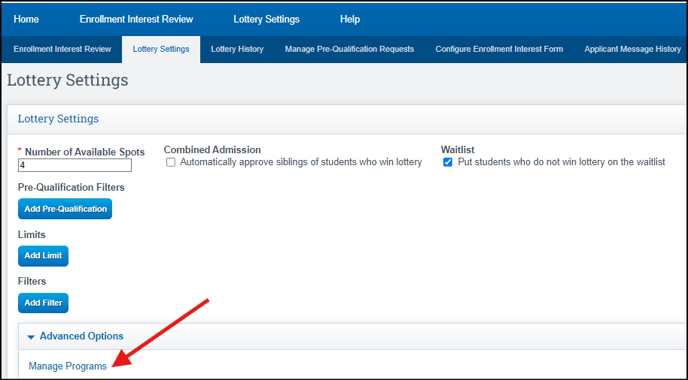Viewport: 688px width, 380px height.
Task: Switch to Enrollment Interest Review tab
Action: [x=62, y=49]
